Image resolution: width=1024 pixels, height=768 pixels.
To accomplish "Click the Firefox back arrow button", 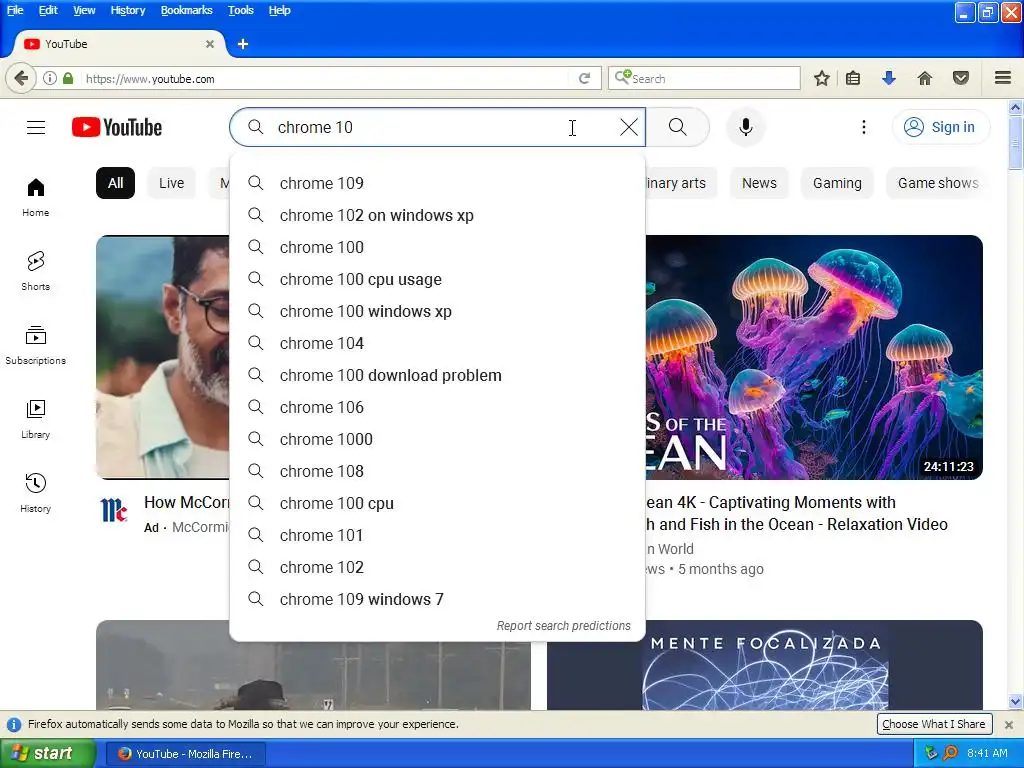I will (21, 78).
